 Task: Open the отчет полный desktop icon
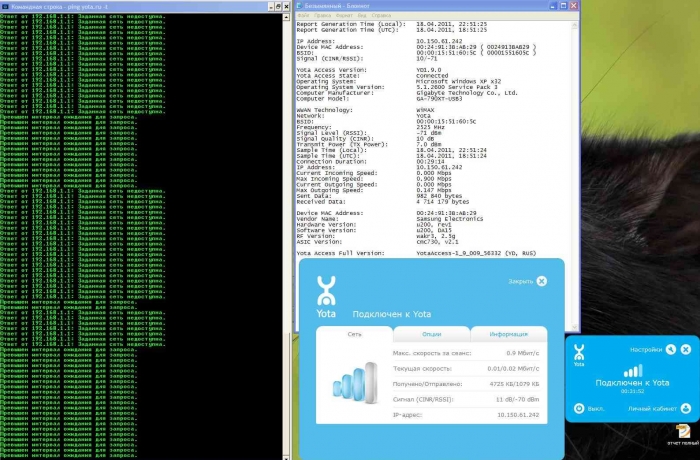coord(681,430)
